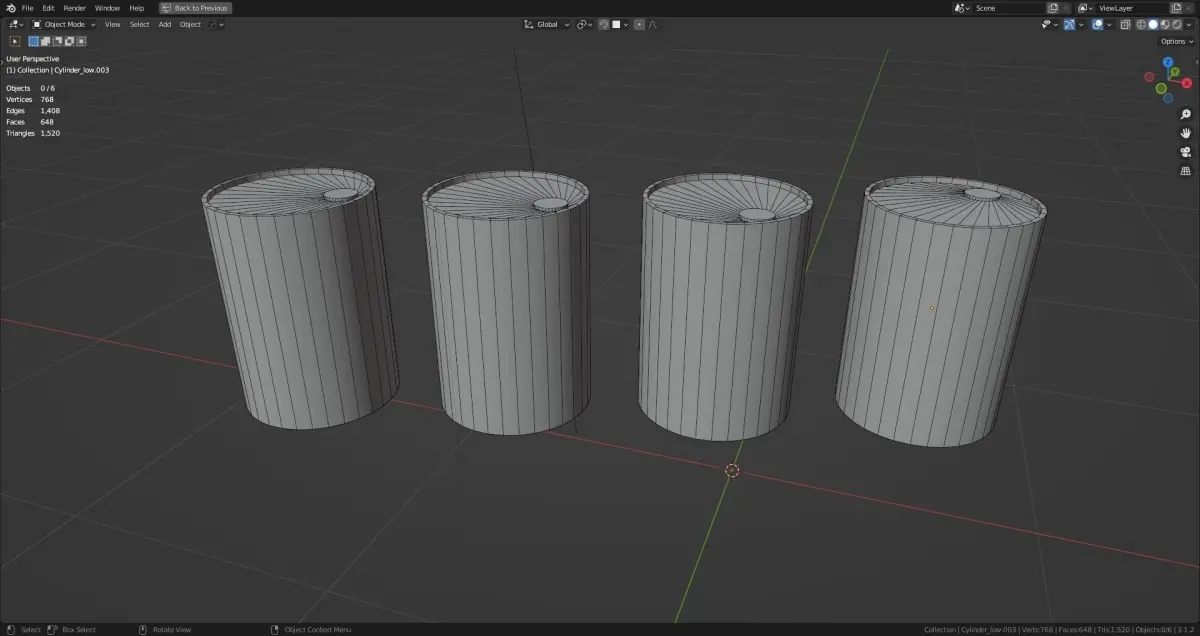Choose the Subtract selection mode
This screenshot has height=636, width=1200.
57,41
